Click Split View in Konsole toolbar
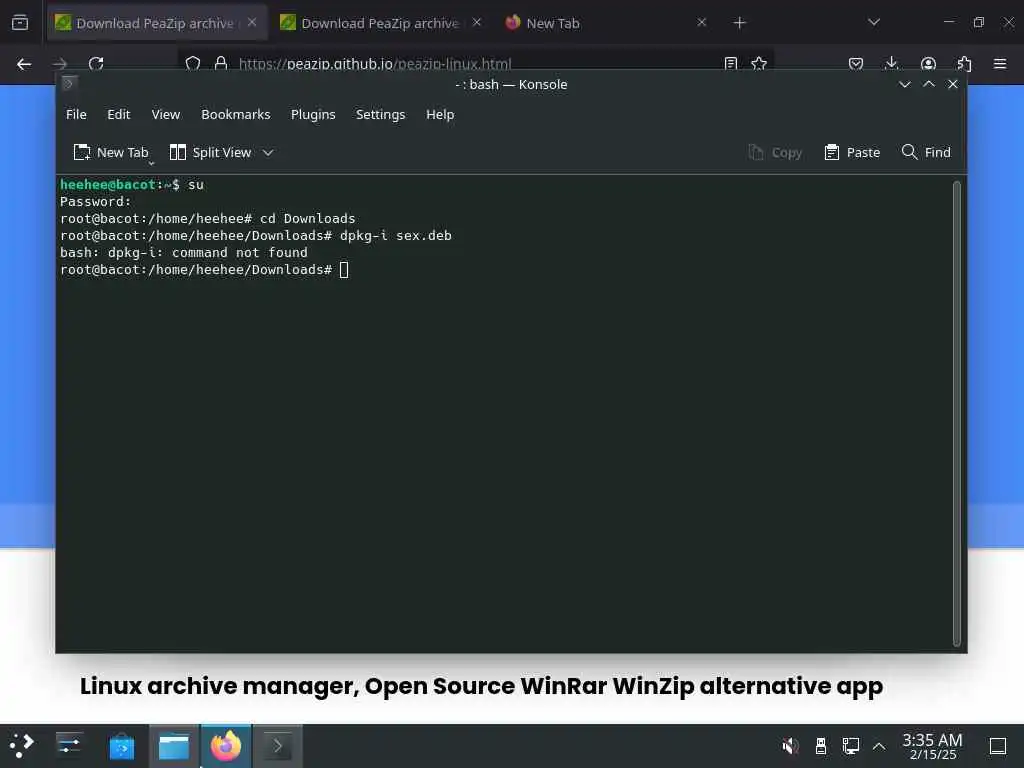 coord(210,152)
